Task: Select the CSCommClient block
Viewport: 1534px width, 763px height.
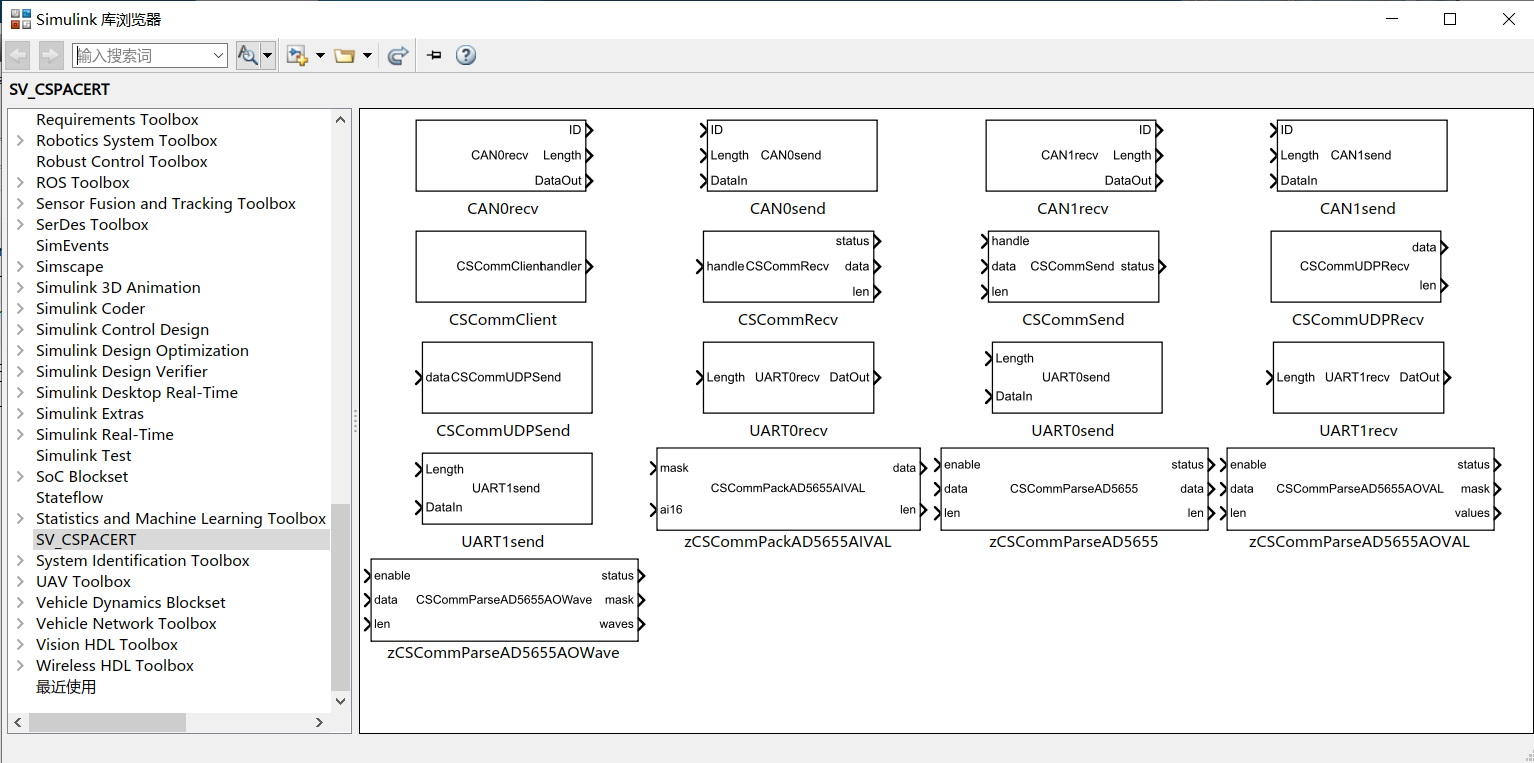Action: 503,267
